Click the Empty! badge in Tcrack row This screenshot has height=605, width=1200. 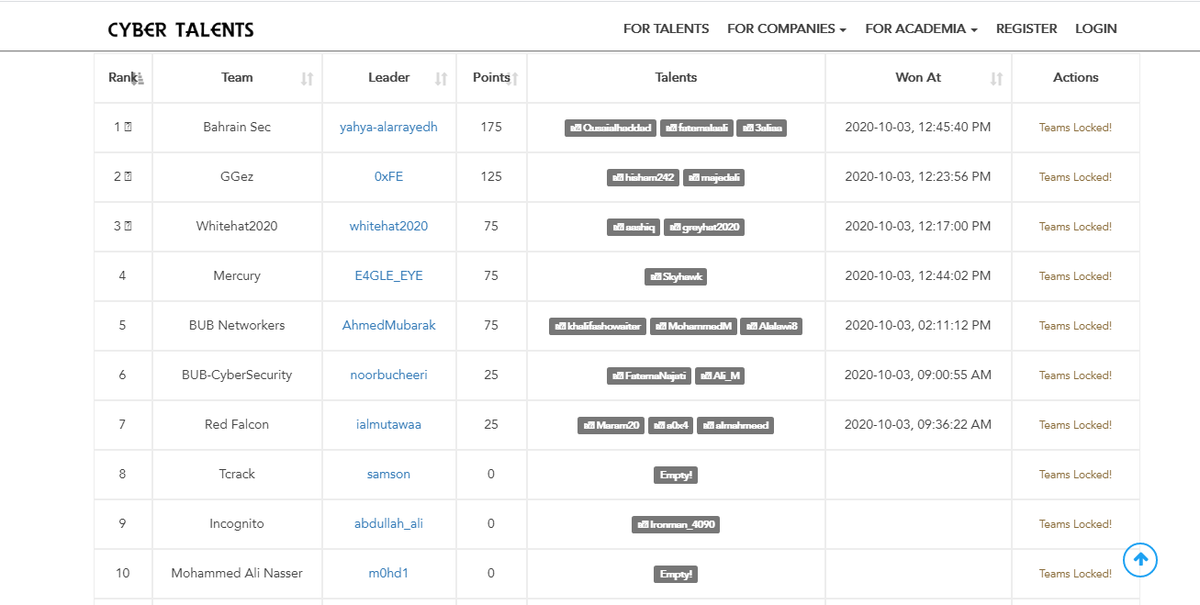pos(676,475)
